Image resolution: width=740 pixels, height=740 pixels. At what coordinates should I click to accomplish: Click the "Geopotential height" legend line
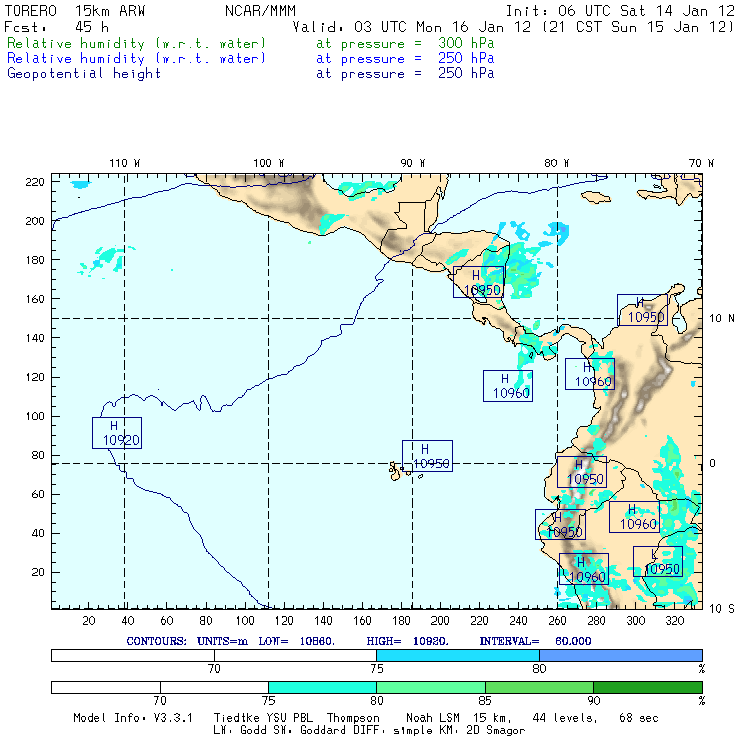click(84, 74)
